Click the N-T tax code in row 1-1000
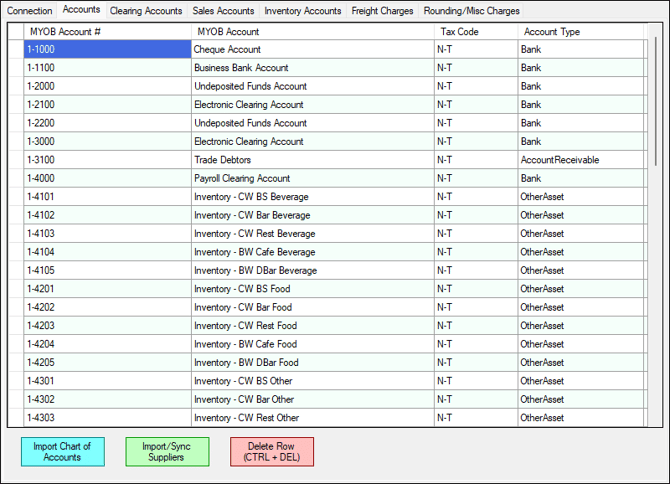This screenshot has height=484, width=670. (476, 49)
